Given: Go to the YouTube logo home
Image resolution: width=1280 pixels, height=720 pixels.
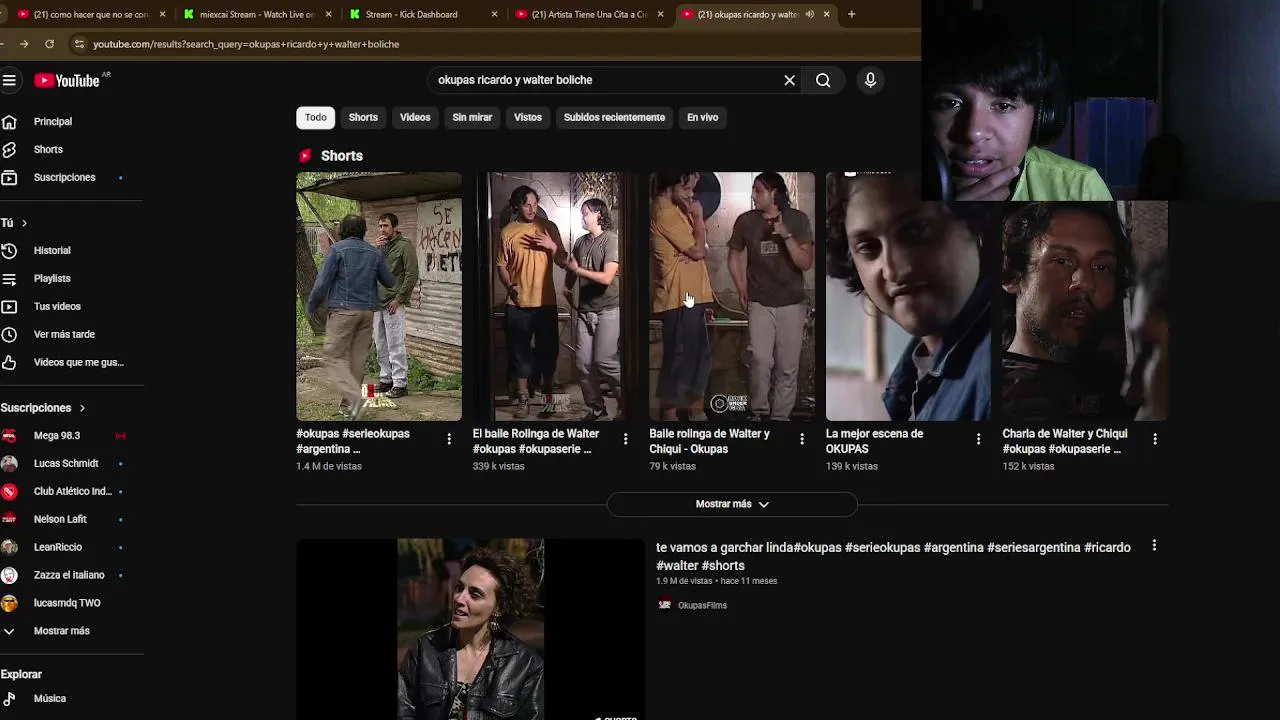Looking at the screenshot, I should tap(67, 80).
